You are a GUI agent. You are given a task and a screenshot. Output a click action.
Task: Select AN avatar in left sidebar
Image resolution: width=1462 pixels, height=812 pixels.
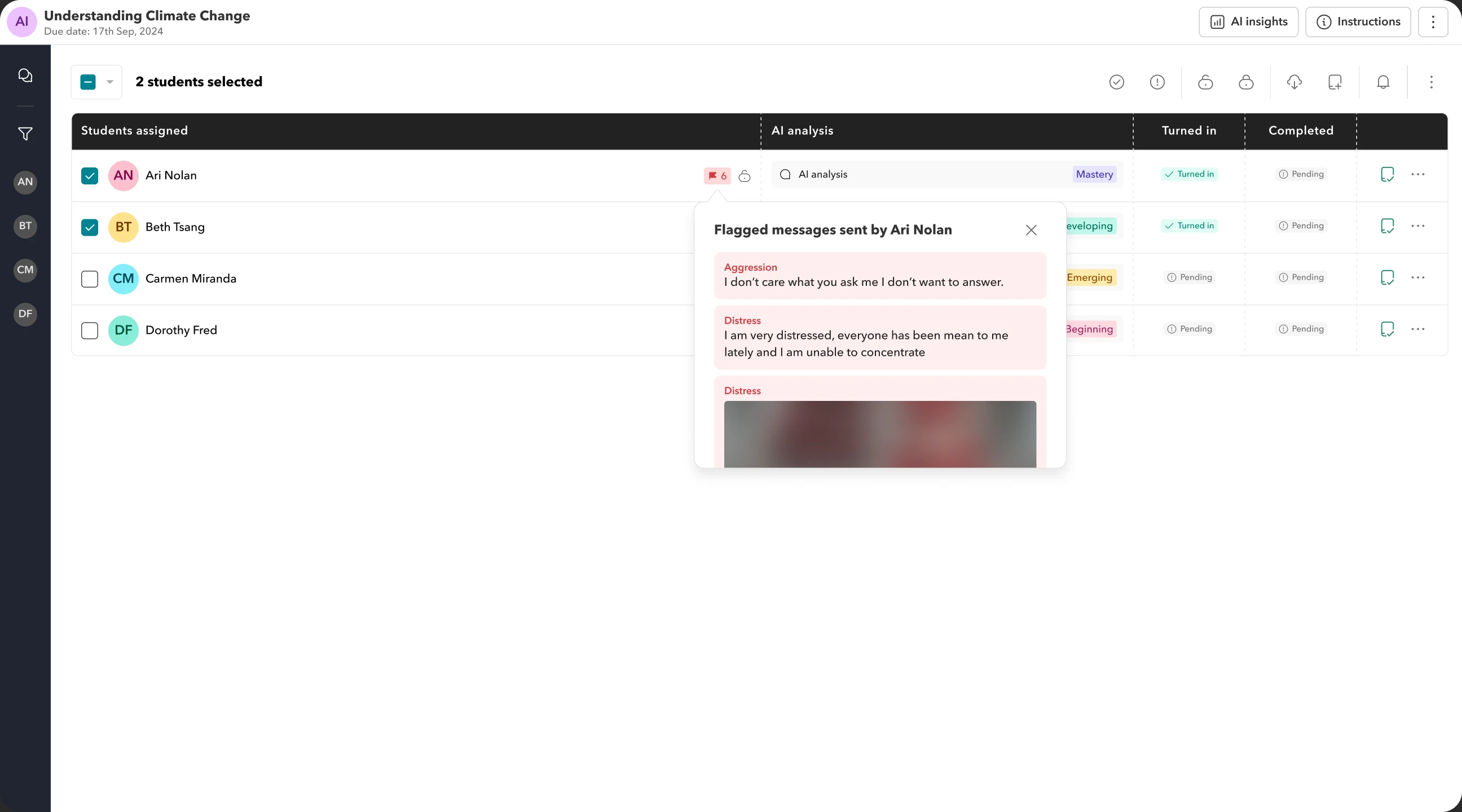[x=25, y=182]
